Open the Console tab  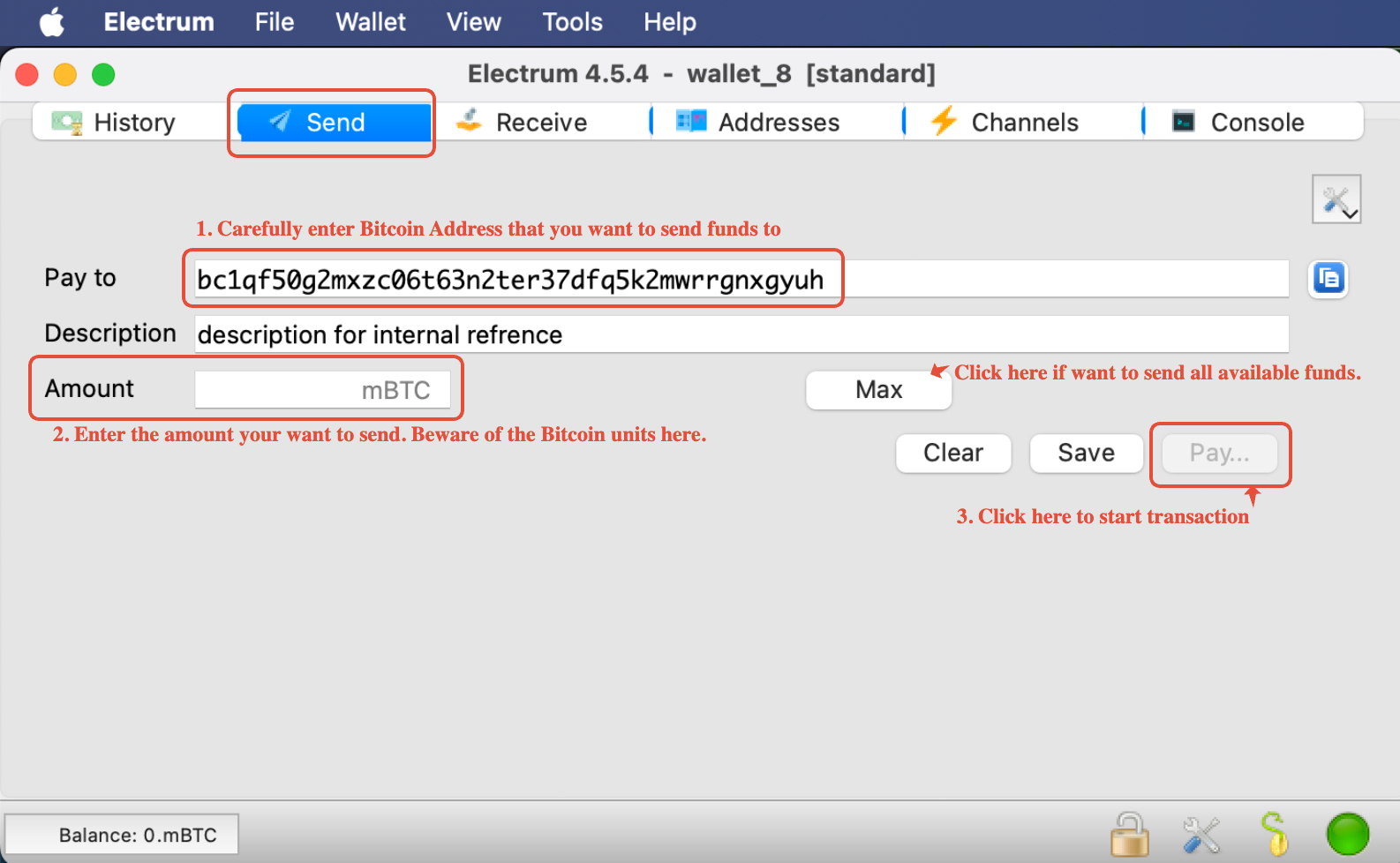pos(1253,122)
